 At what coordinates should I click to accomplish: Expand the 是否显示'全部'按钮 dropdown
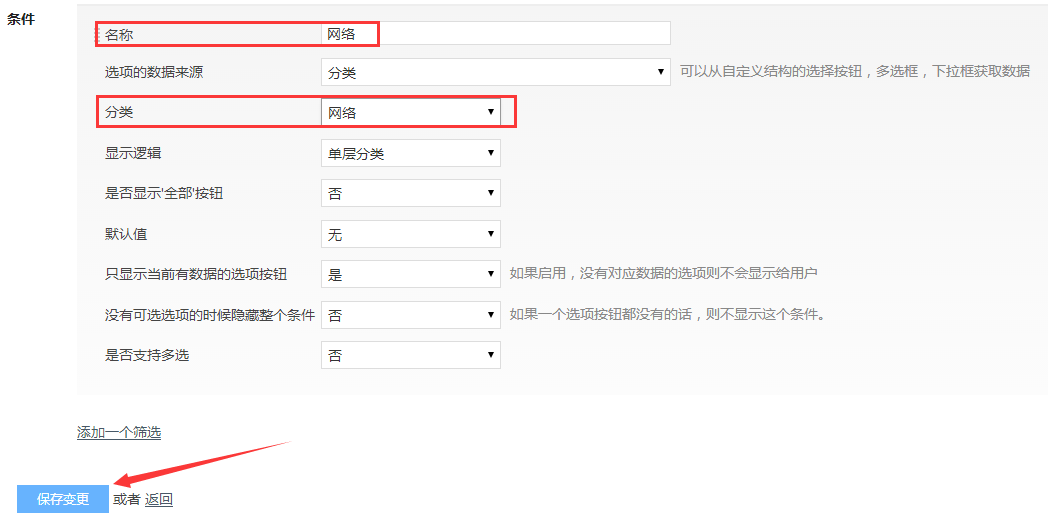(410, 193)
